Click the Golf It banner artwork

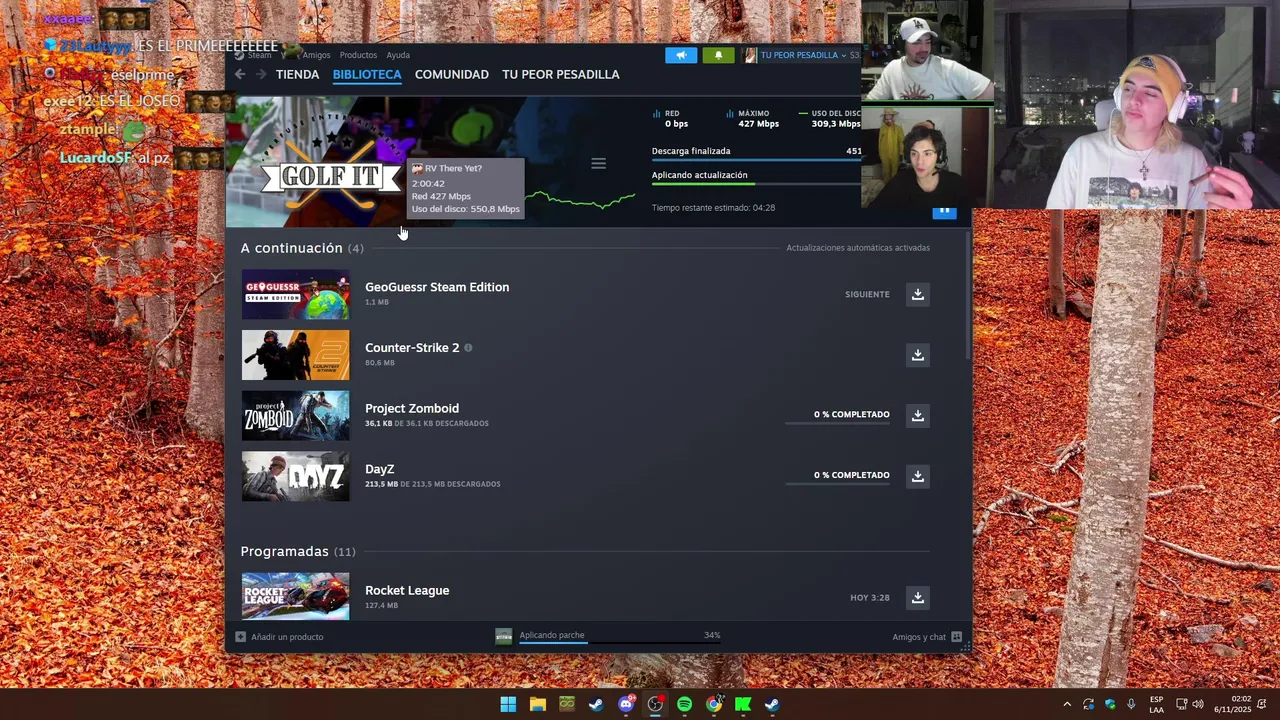tap(330, 163)
